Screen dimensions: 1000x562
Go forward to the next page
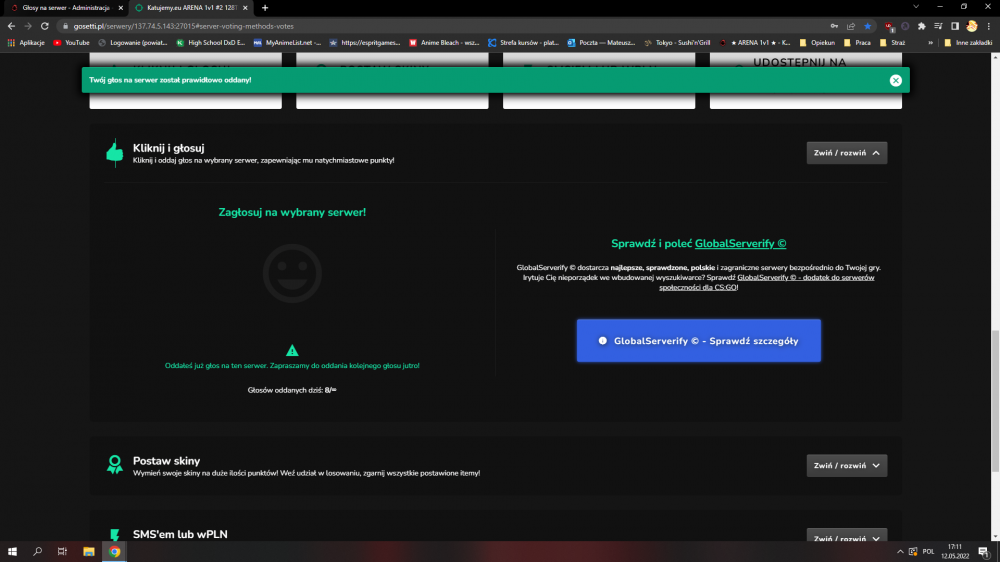pos(27,26)
